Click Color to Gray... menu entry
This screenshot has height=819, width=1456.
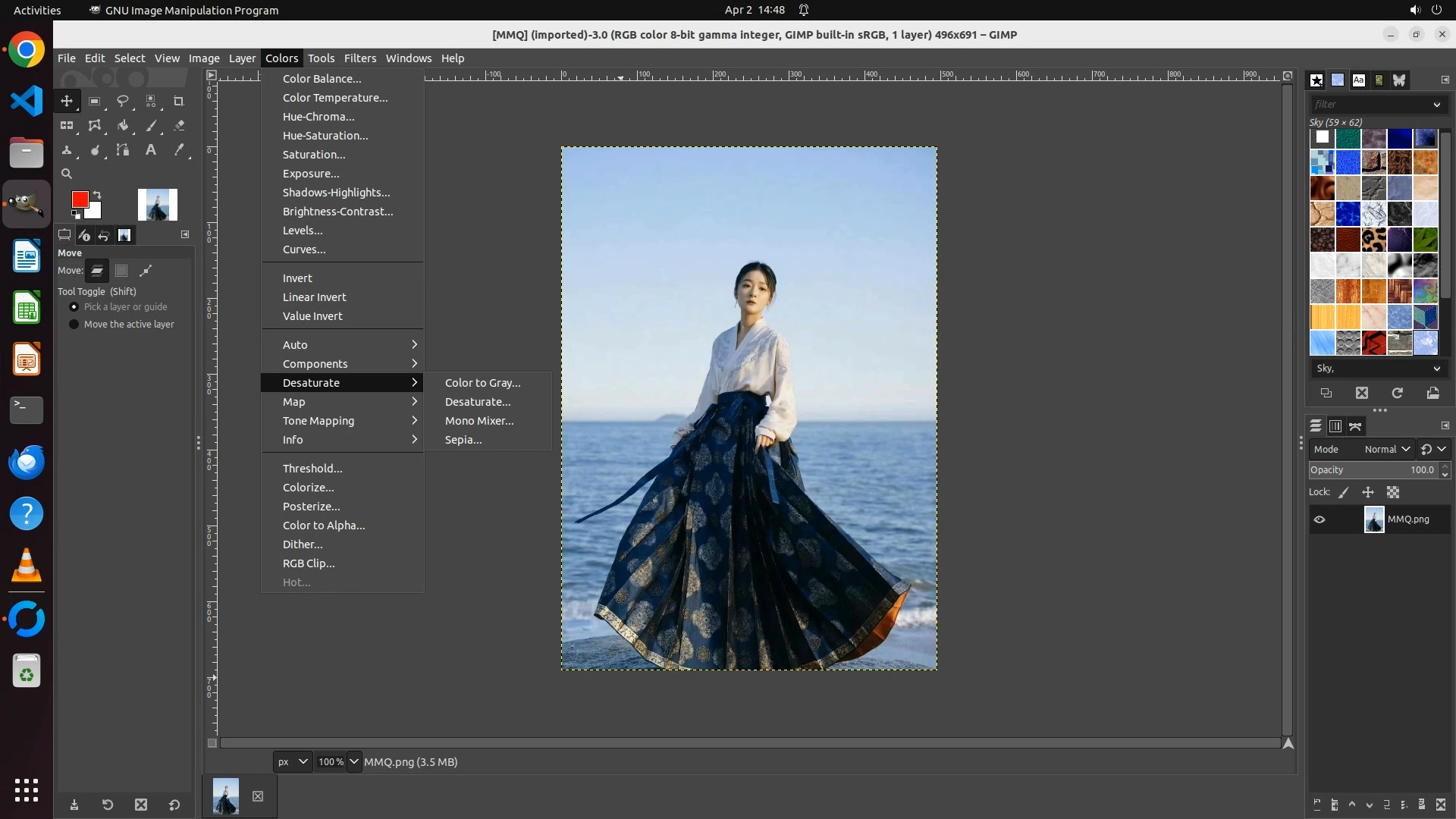(x=482, y=383)
